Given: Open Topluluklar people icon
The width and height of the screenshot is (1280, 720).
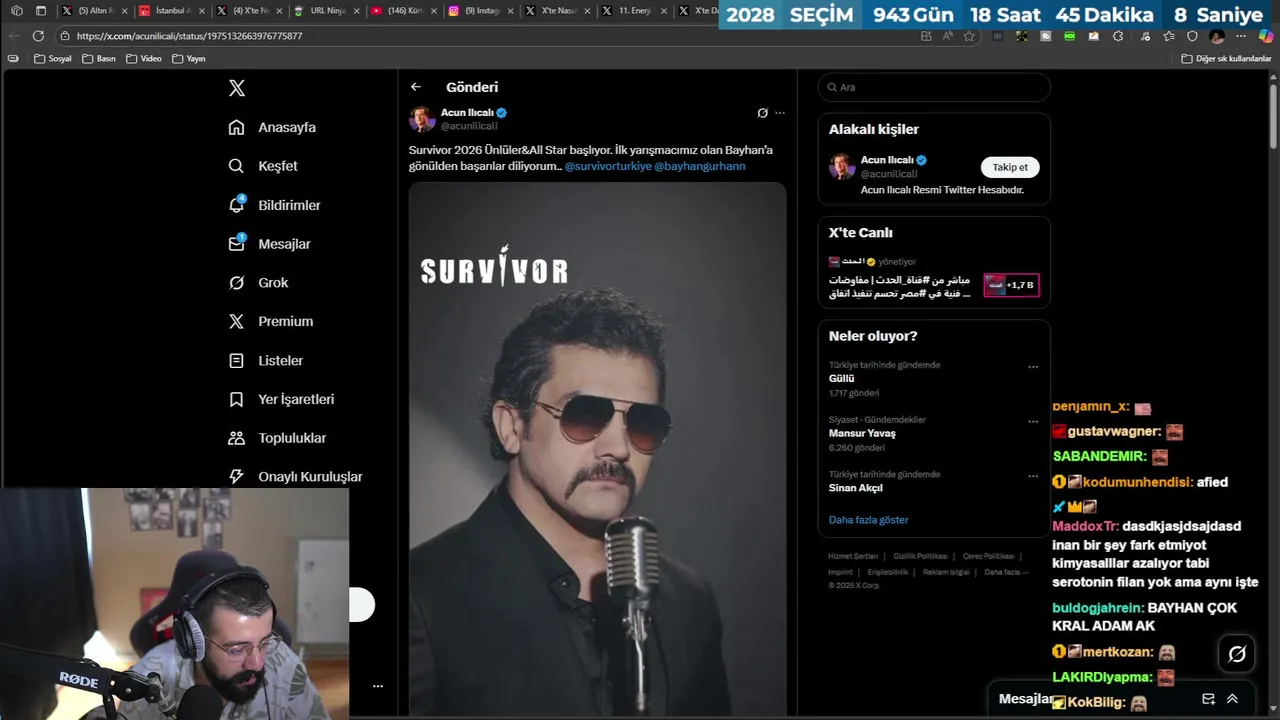Looking at the screenshot, I should click(x=236, y=438).
